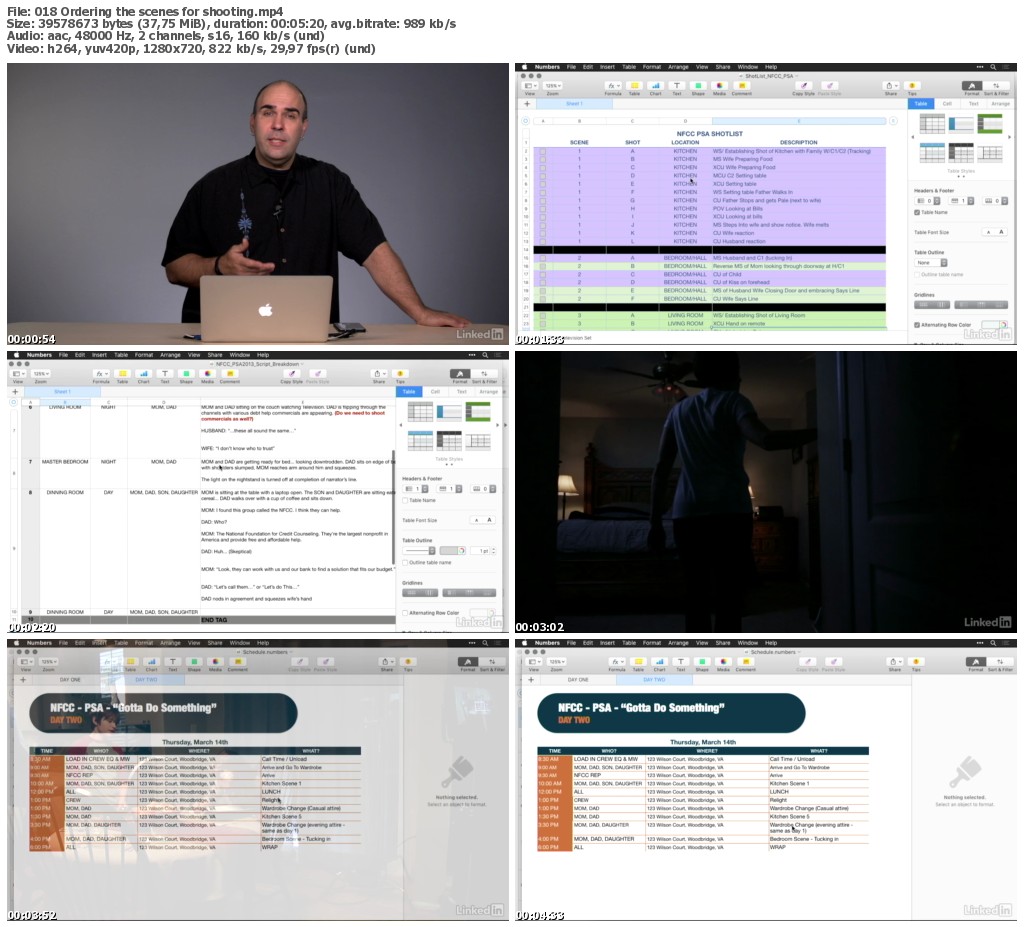The height and width of the screenshot is (927, 1024).
Task: Tick checkbox for shot A, WS/ Establishing Kitchen row
Action: click(542, 151)
